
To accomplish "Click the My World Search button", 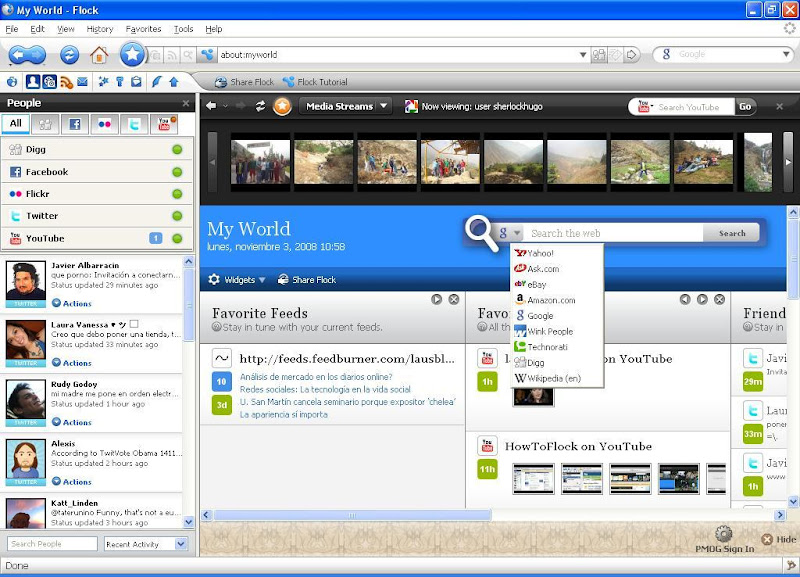I will tap(732, 233).
